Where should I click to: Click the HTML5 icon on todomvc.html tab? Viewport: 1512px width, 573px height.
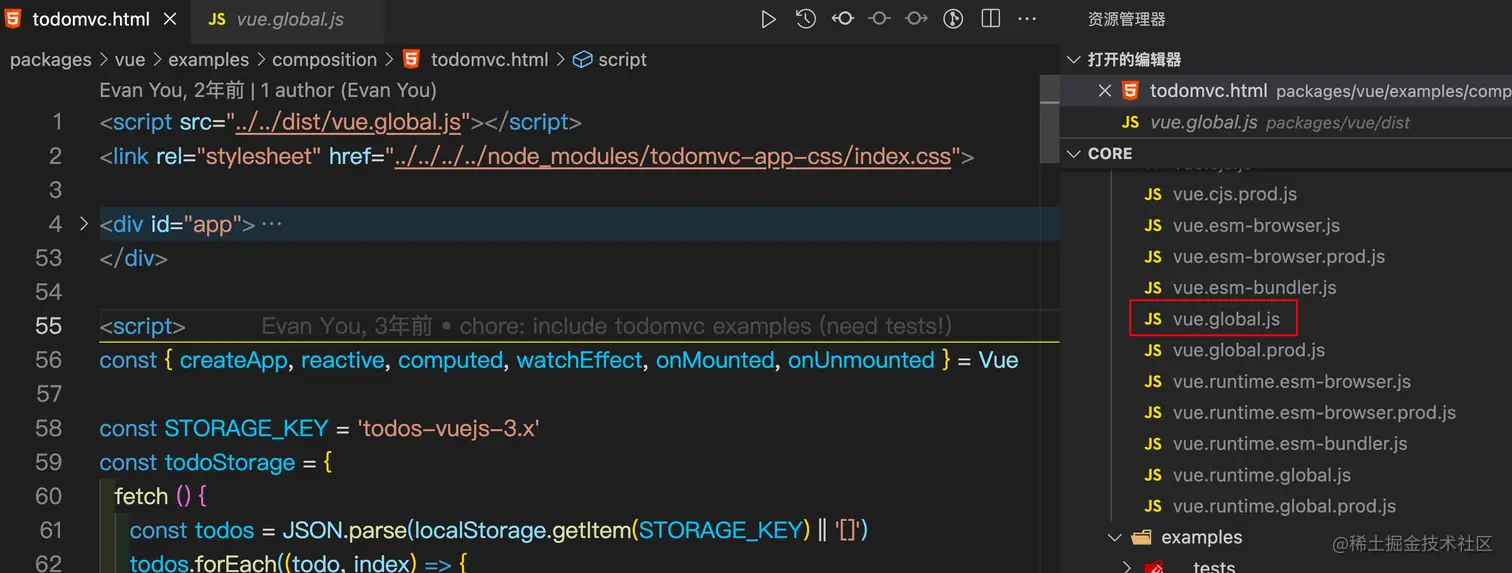point(13,19)
